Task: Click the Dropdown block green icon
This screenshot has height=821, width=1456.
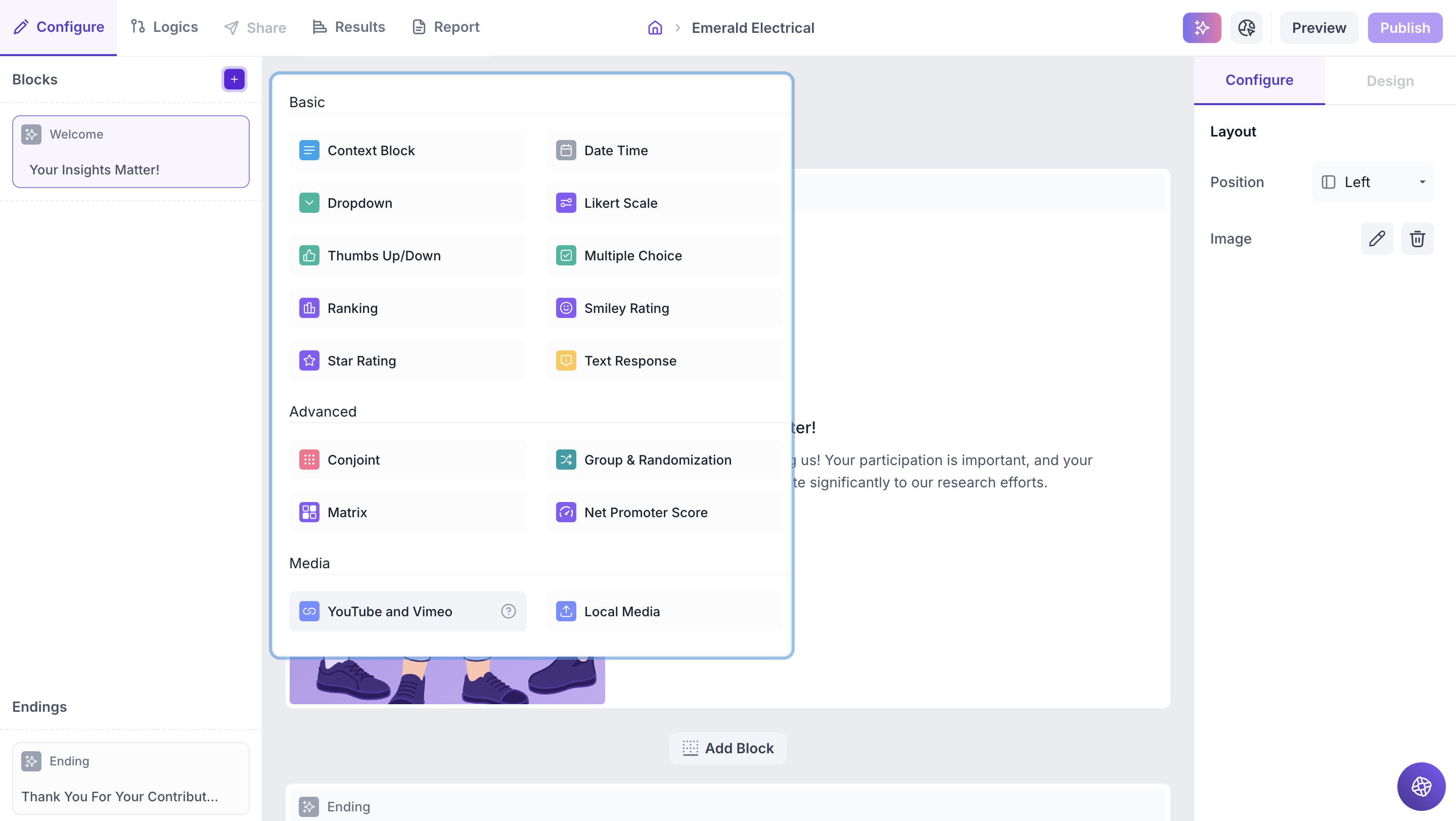Action: pos(309,203)
